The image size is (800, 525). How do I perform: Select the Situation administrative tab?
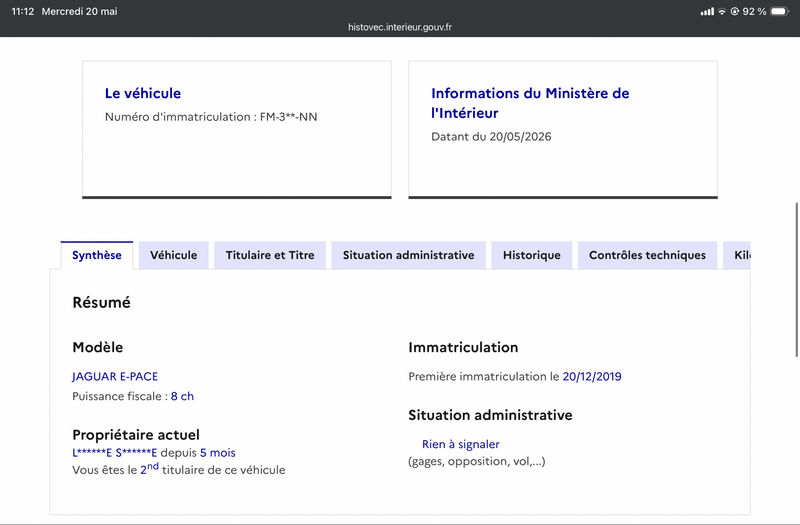tap(408, 255)
